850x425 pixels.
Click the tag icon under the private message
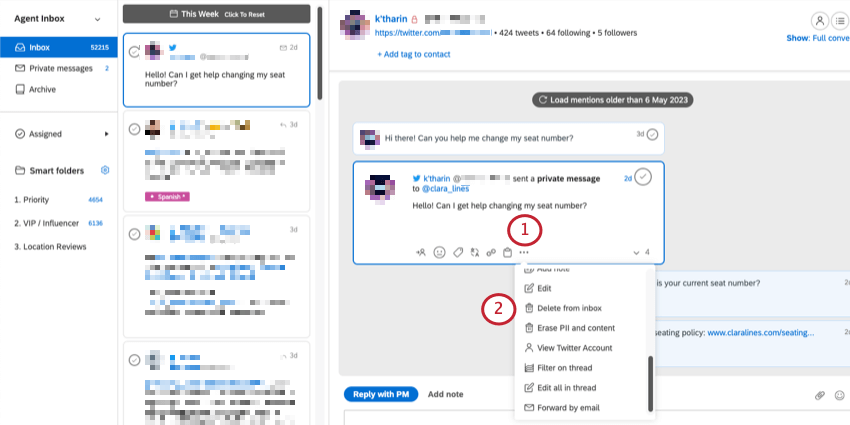[x=458, y=252]
